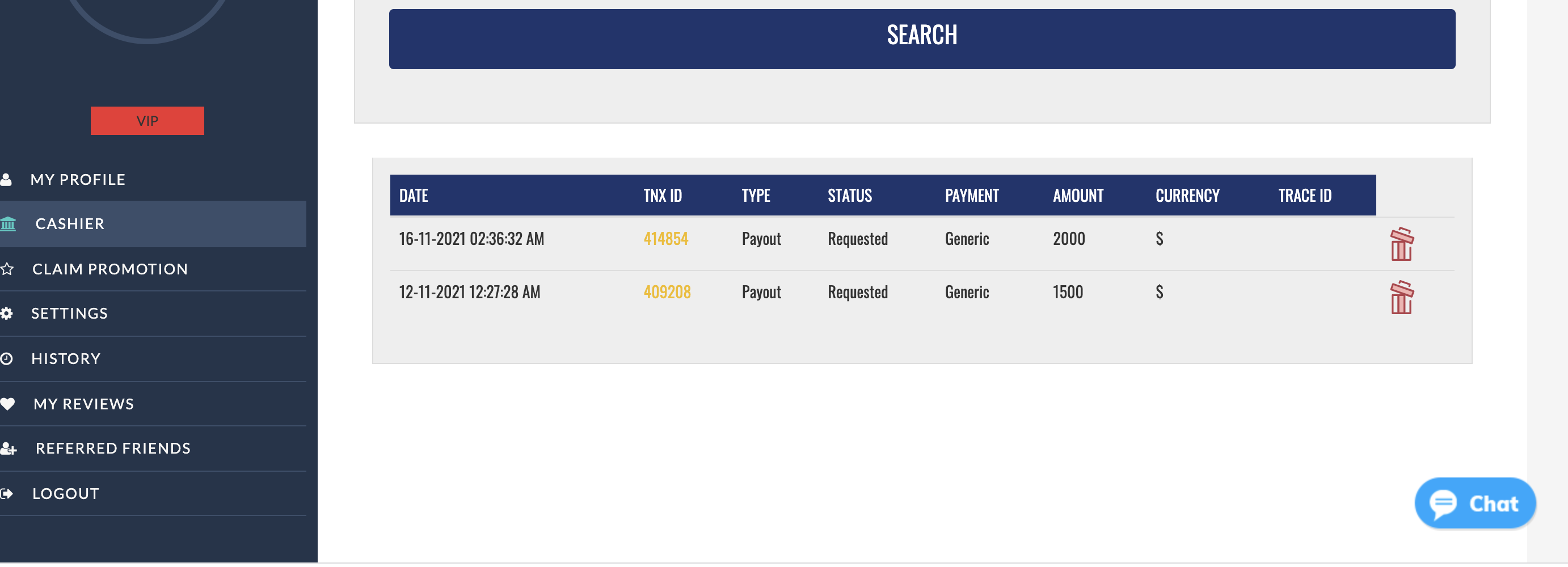Click the amount 2000 cell
Image resolution: width=1568 pixels, height=567 pixels.
click(x=1068, y=239)
